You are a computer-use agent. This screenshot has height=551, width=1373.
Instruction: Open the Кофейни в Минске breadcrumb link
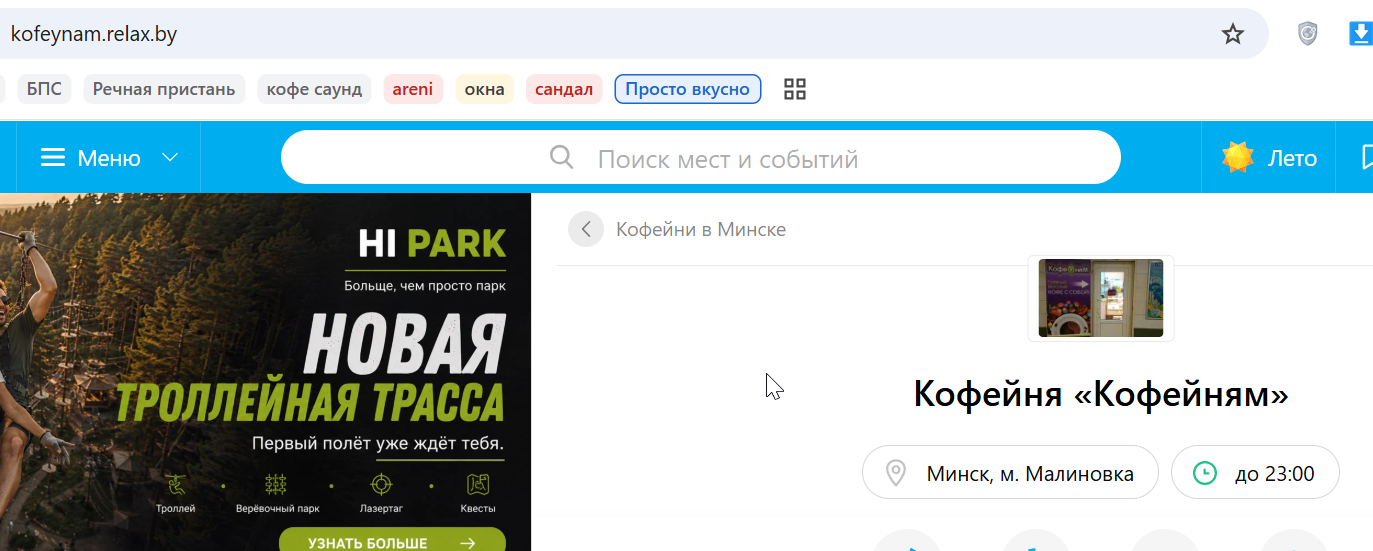pyautogui.click(x=701, y=229)
